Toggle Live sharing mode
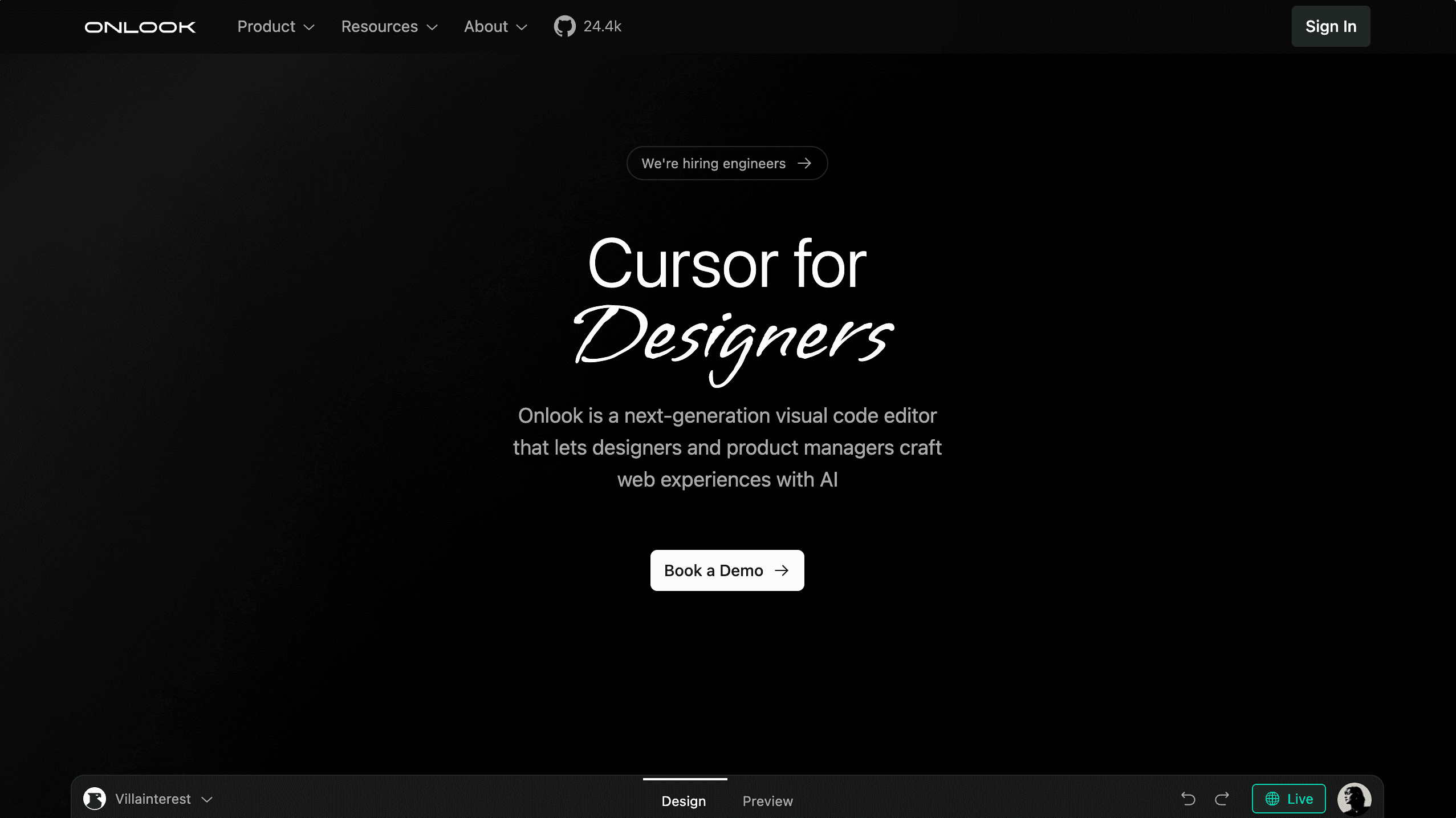The height and width of the screenshot is (818, 1456). 1288,799
